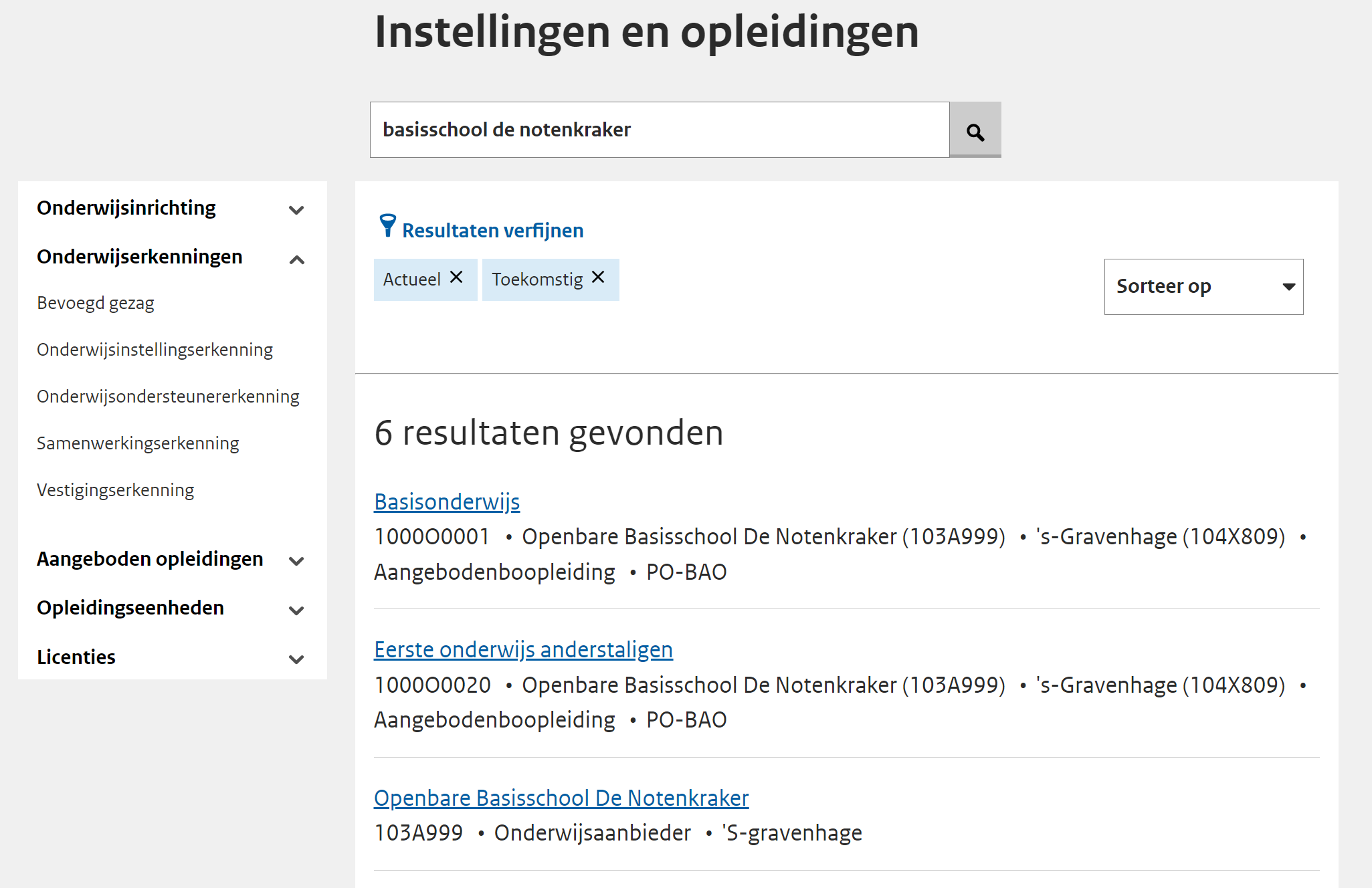Click the code 100O00020 text
The image size is (1372, 888).
pos(433,685)
